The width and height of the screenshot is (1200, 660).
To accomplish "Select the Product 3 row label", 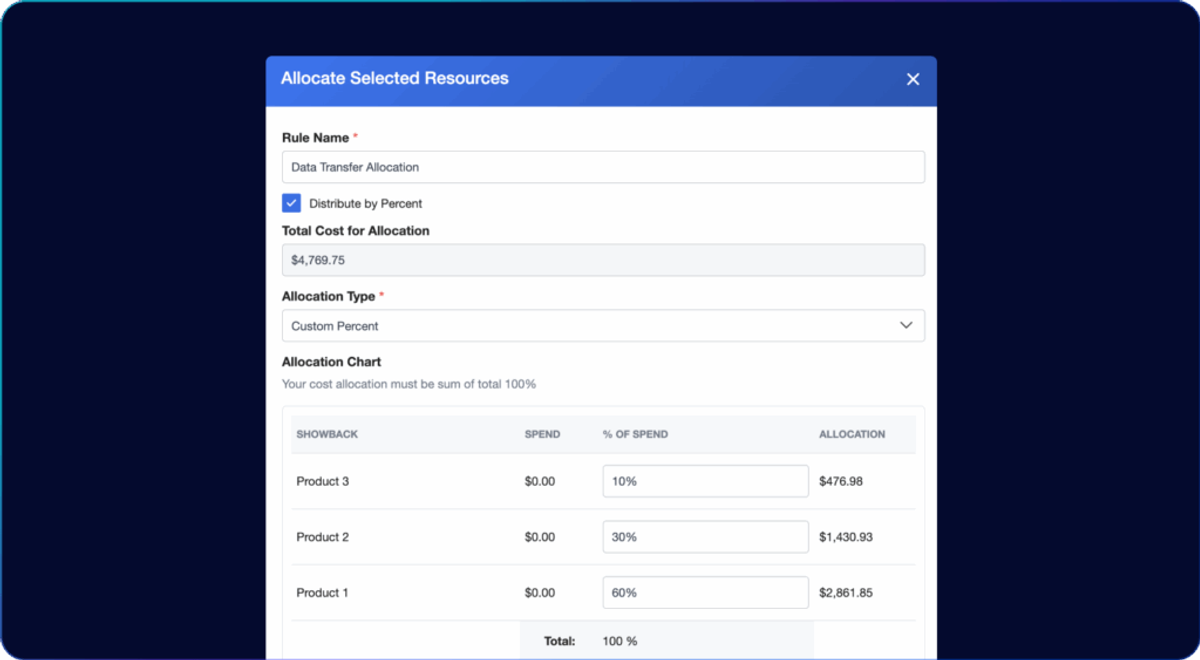I will click(x=322, y=481).
